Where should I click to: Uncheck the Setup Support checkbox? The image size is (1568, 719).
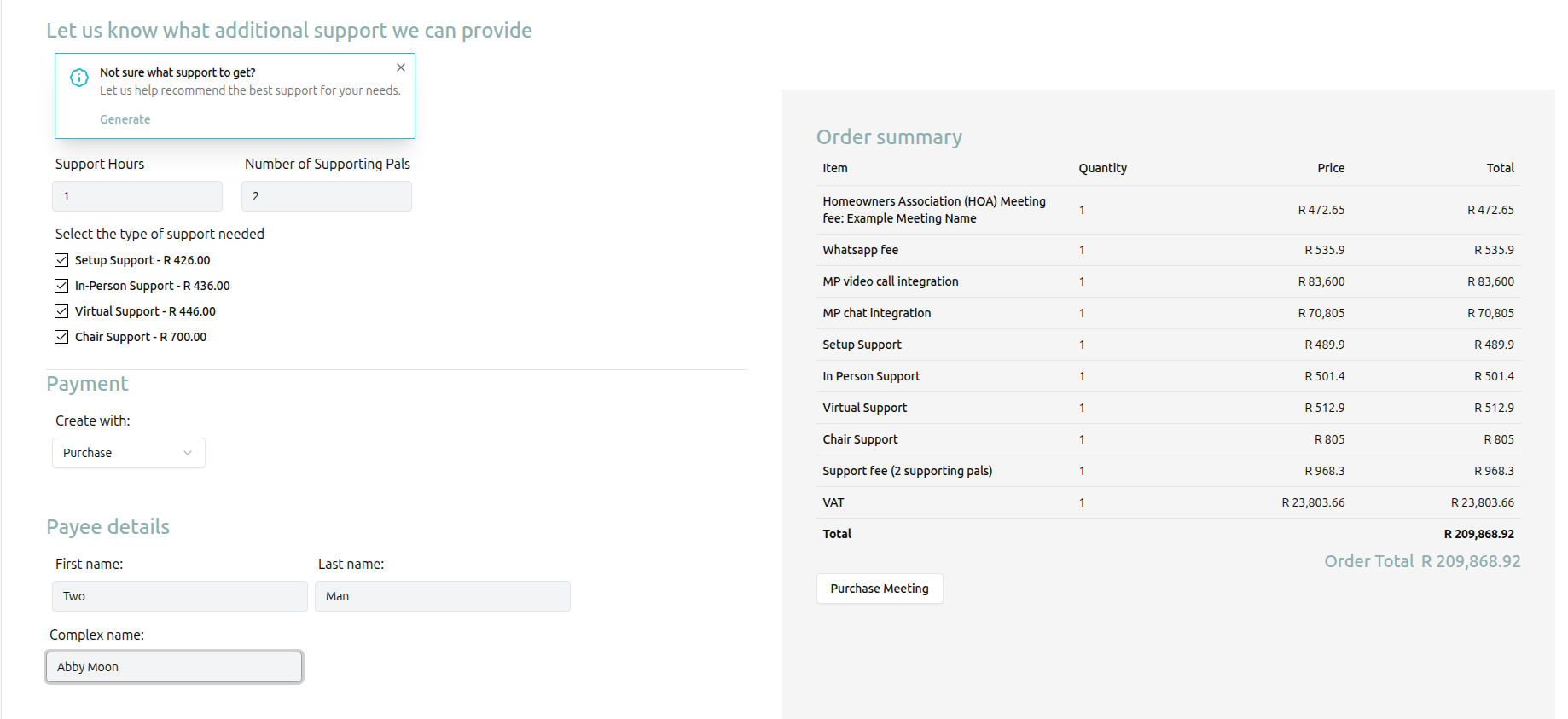(x=61, y=260)
